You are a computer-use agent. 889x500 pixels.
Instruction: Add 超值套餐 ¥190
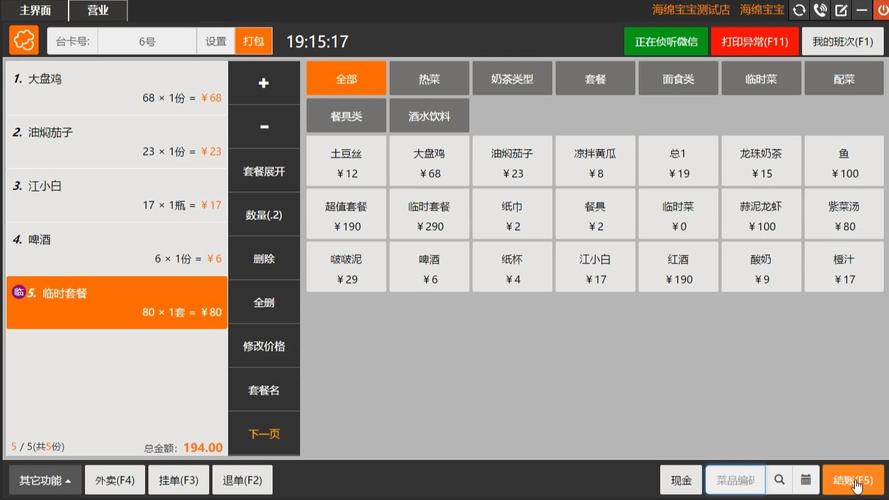coord(346,215)
